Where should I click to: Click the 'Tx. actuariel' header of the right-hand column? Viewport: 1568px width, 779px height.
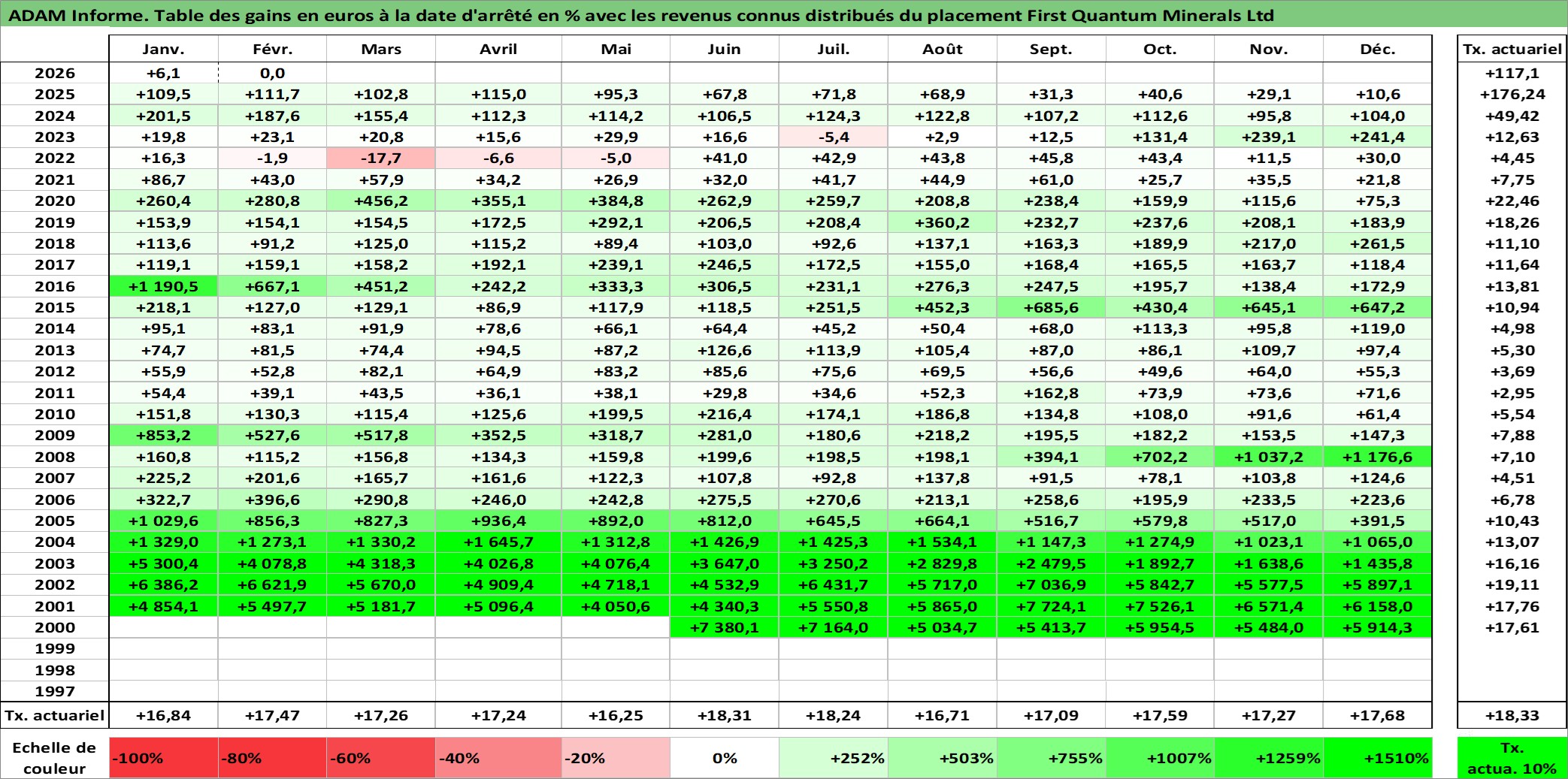(1512, 49)
